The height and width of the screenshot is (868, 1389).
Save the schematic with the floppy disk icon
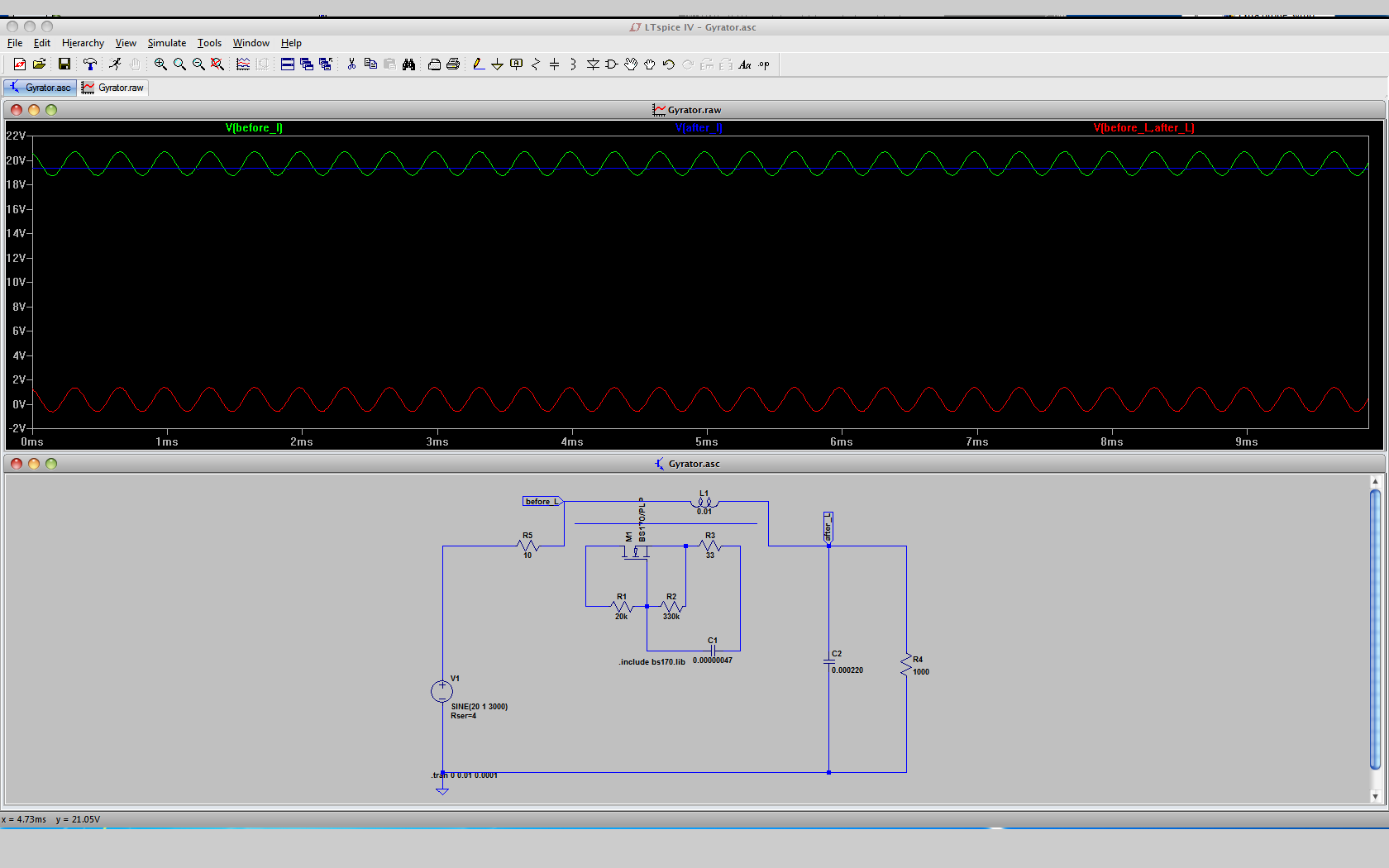64,64
